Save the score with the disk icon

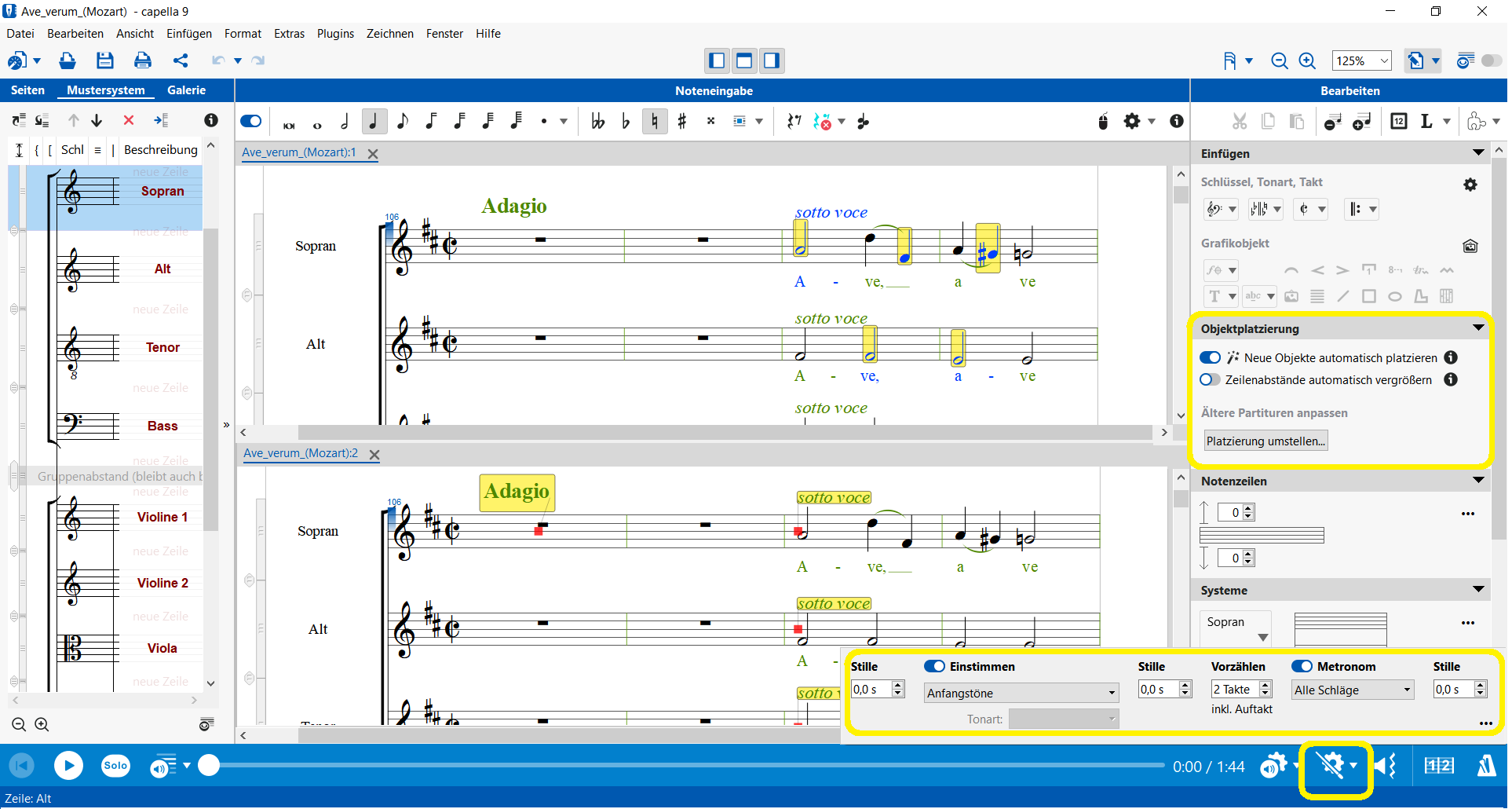pos(105,60)
